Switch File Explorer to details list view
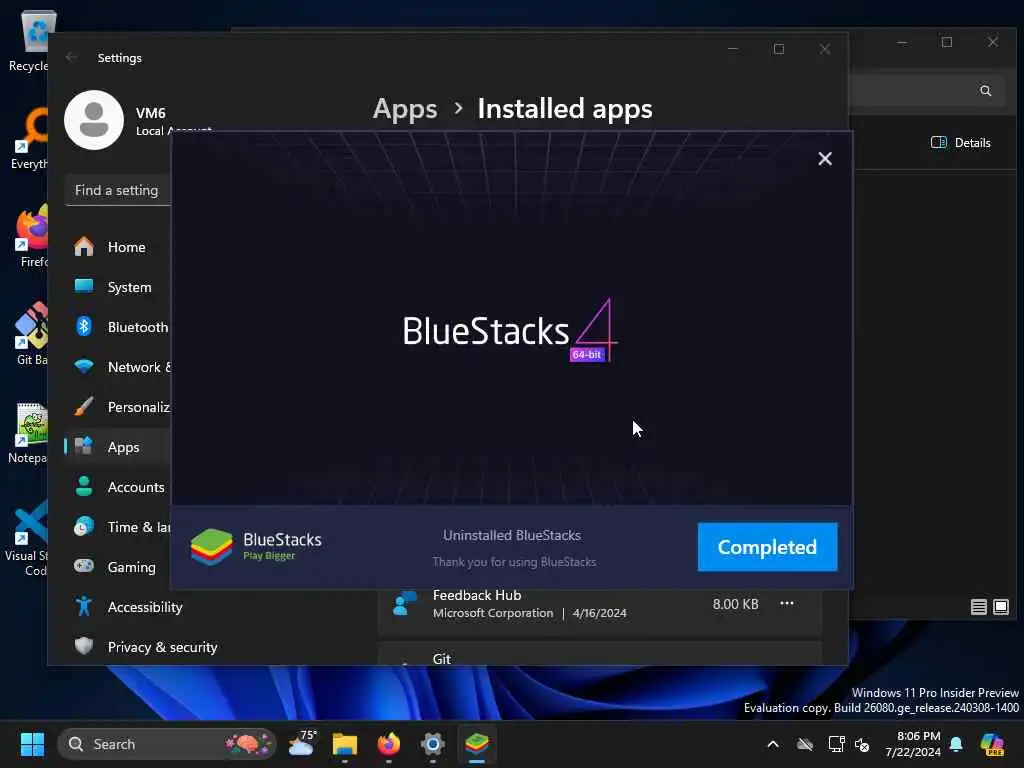The height and width of the screenshot is (768, 1024). (x=978, y=607)
